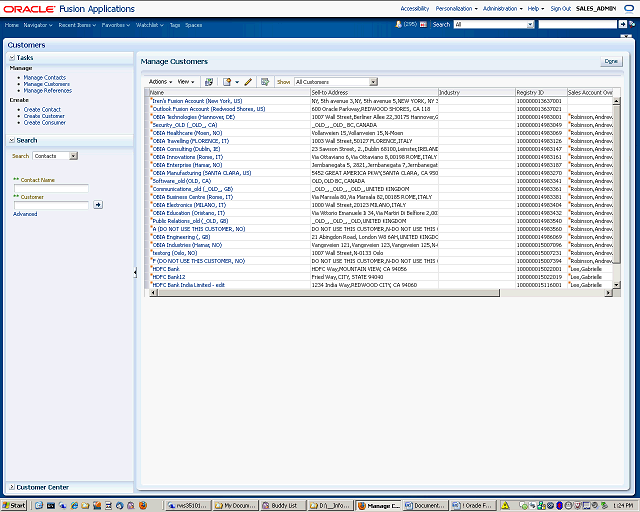
Task: Open the Search type Contacts dropdown
Action: pos(74,156)
